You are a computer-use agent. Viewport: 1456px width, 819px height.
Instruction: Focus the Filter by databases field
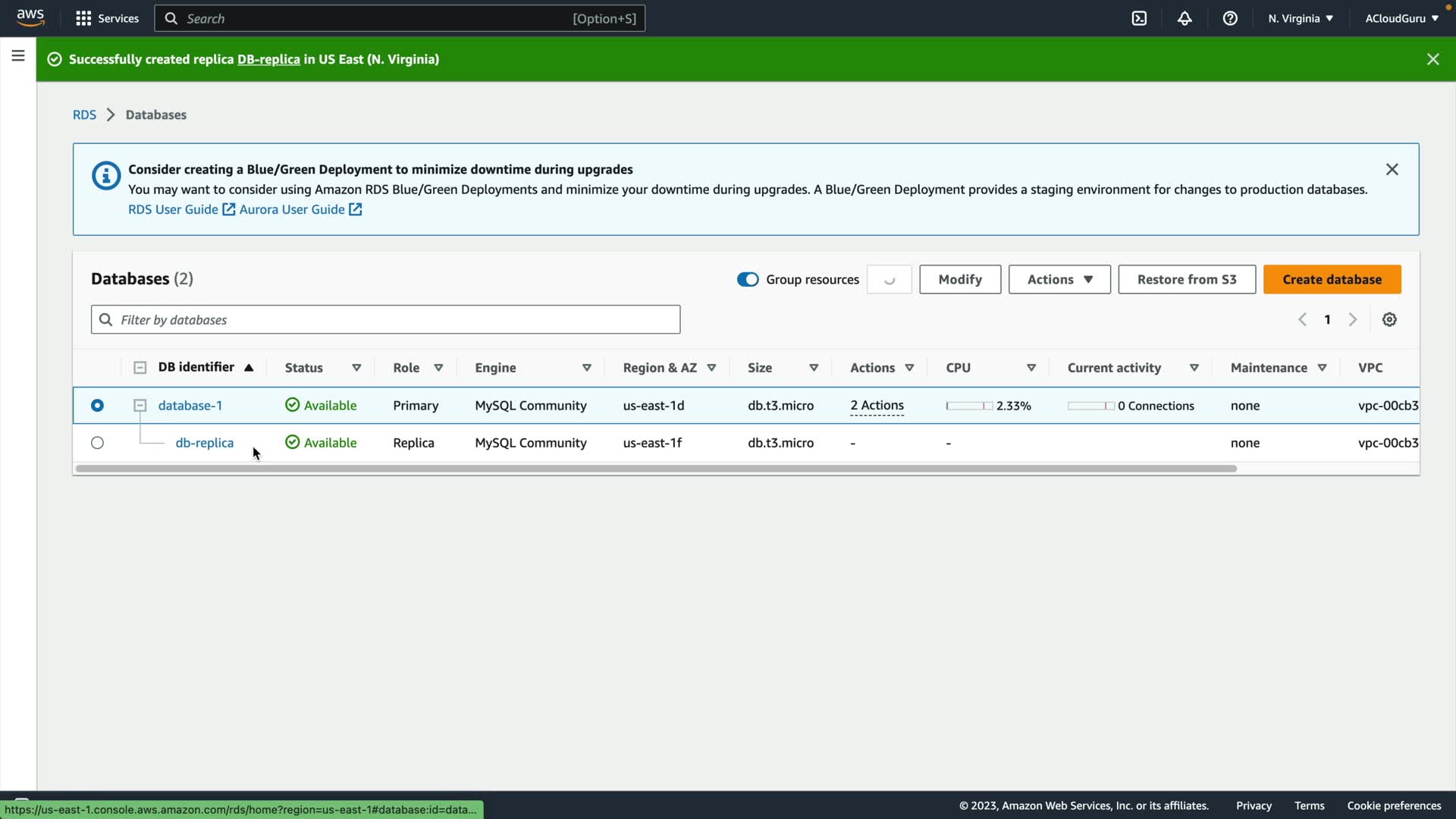point(385,319)
